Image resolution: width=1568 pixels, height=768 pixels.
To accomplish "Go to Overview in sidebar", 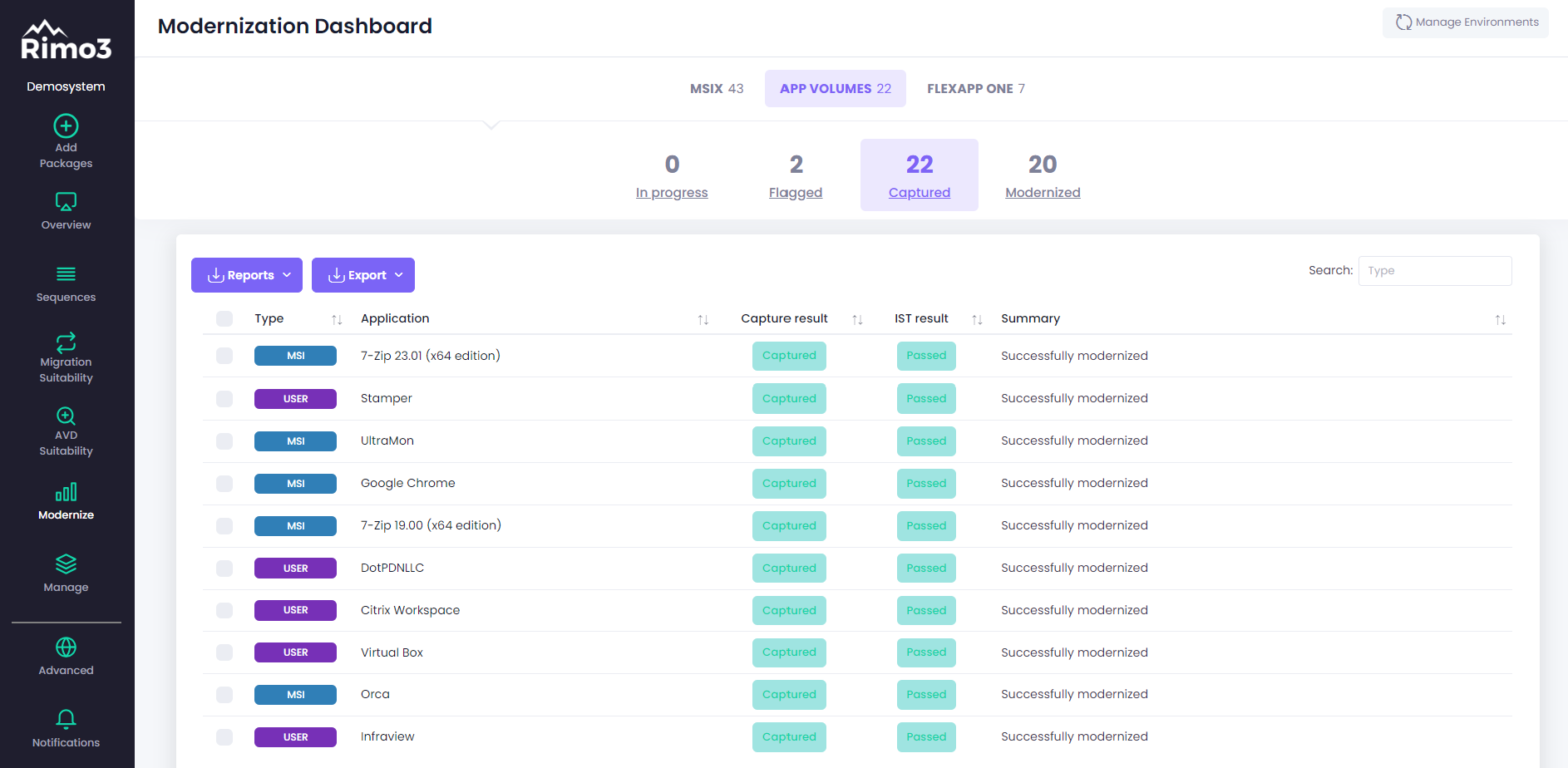I will [66, 212].
